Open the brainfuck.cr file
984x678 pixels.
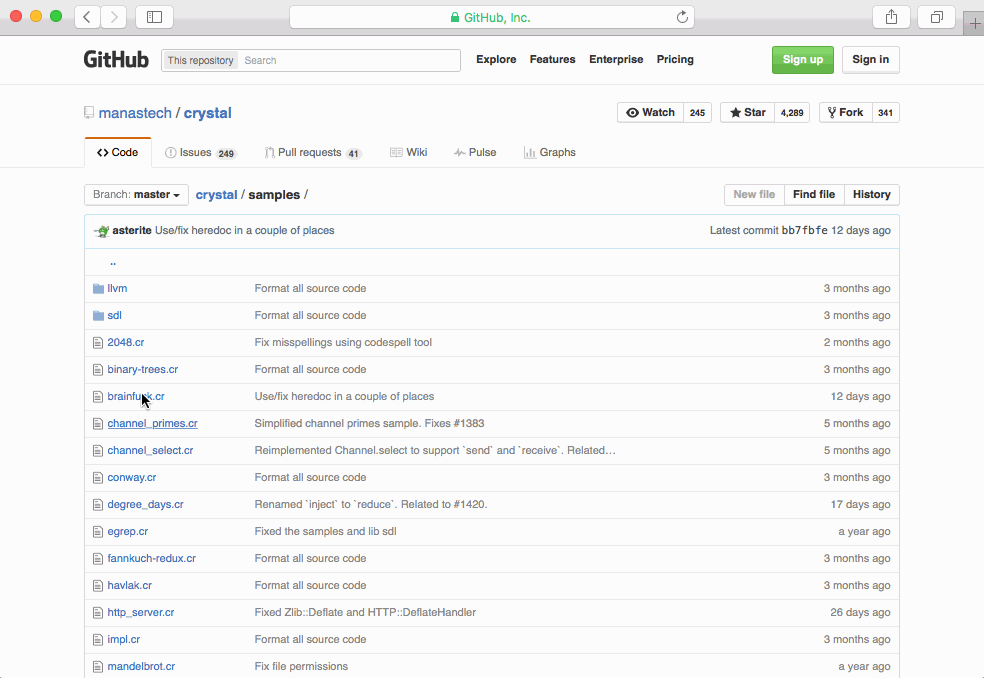tap(136, 397)
